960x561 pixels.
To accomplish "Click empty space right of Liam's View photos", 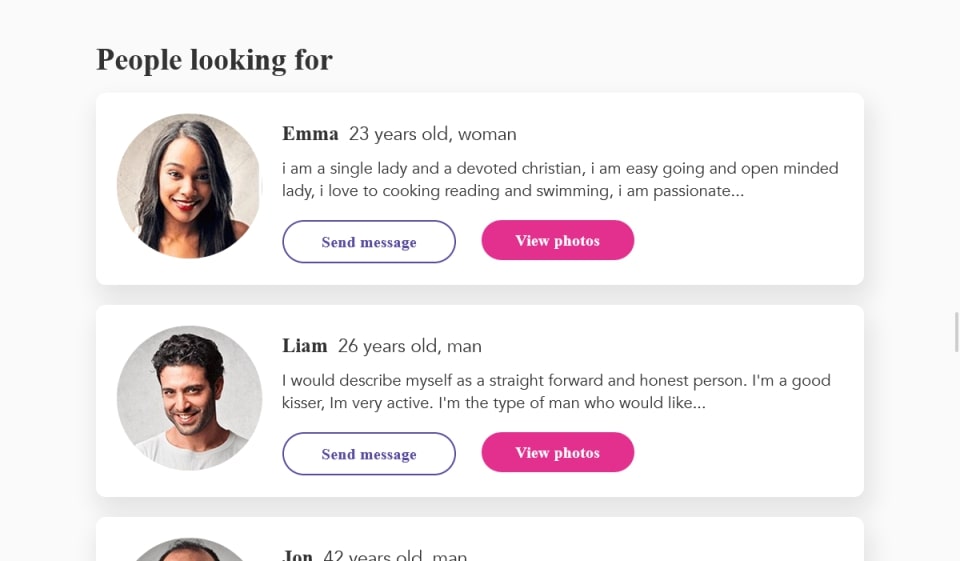I will click(x=750, y=452).
